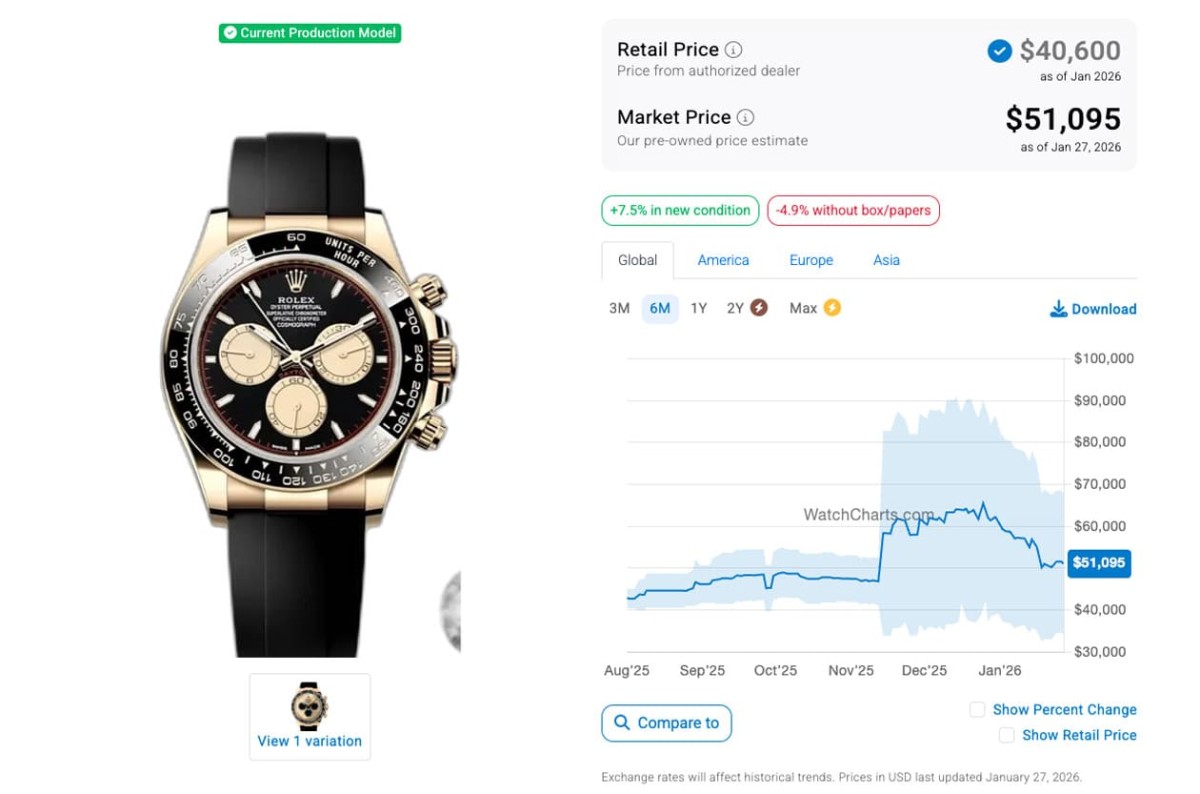1200x794 pixels.
Task: Click the -4.9% without box/papers badge
Action: (853, 210)
